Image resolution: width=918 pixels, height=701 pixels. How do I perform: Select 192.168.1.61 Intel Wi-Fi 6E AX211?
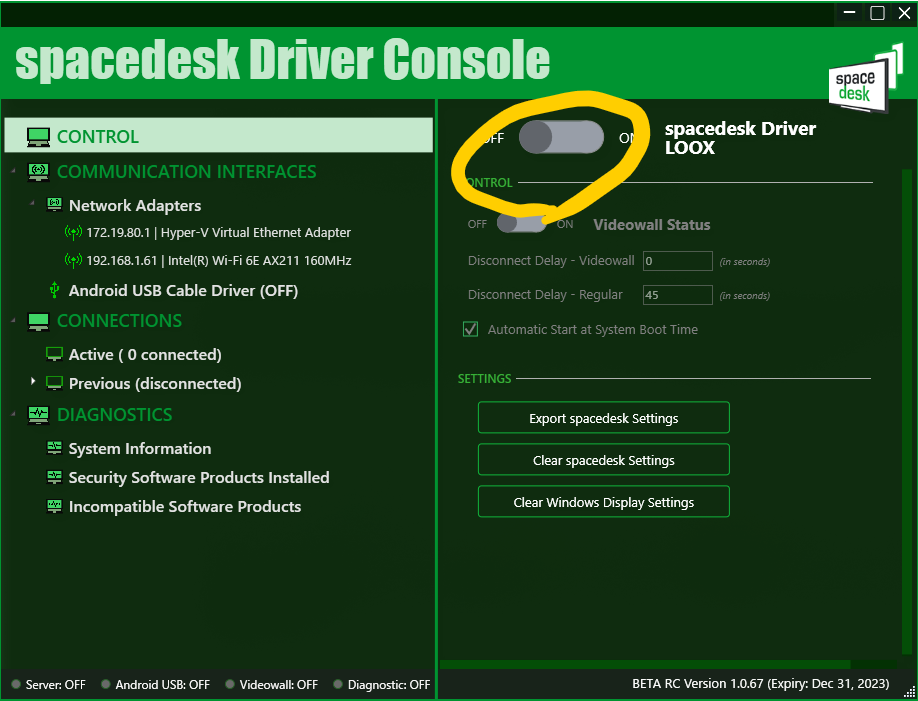(x=218, y=261)
